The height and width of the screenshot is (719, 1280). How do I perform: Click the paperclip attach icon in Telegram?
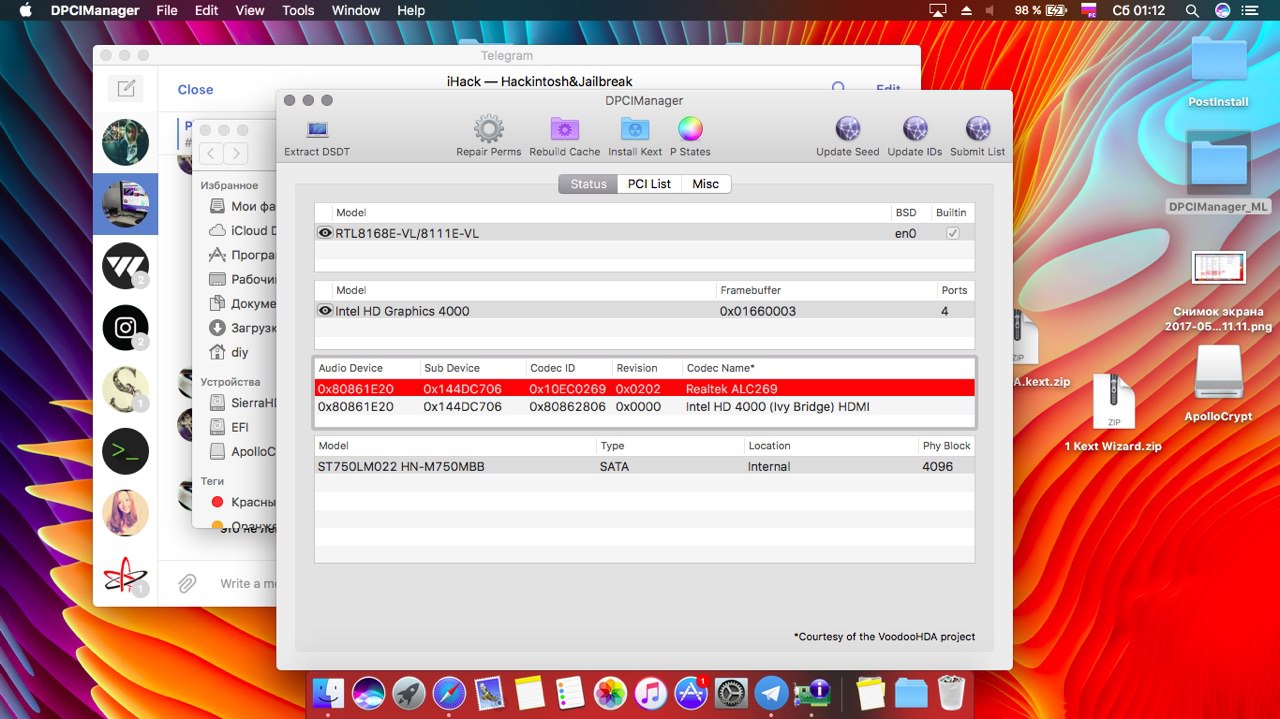coord(187,583)
